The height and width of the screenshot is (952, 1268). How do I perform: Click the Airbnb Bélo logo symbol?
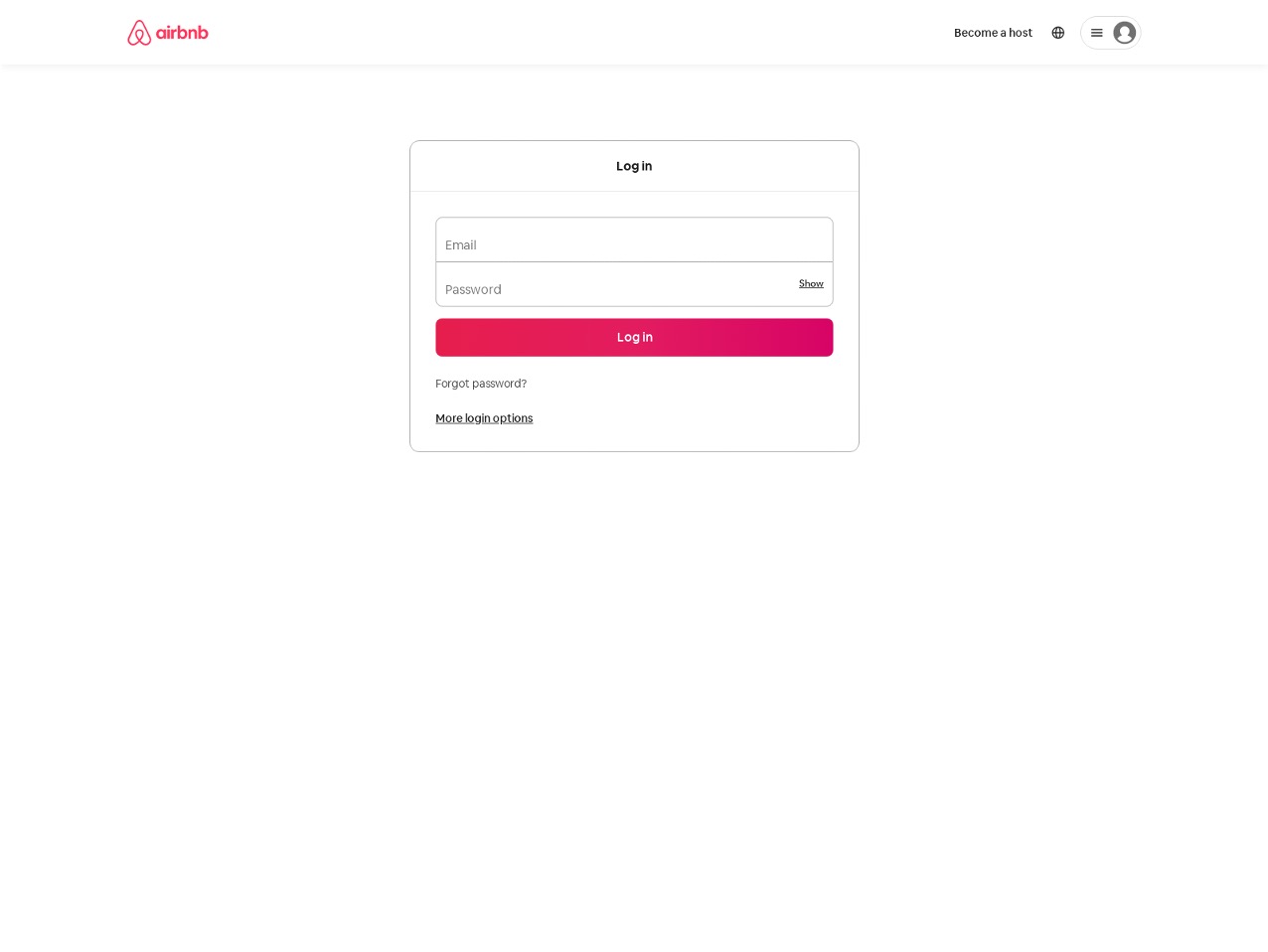tap(139, 33)
